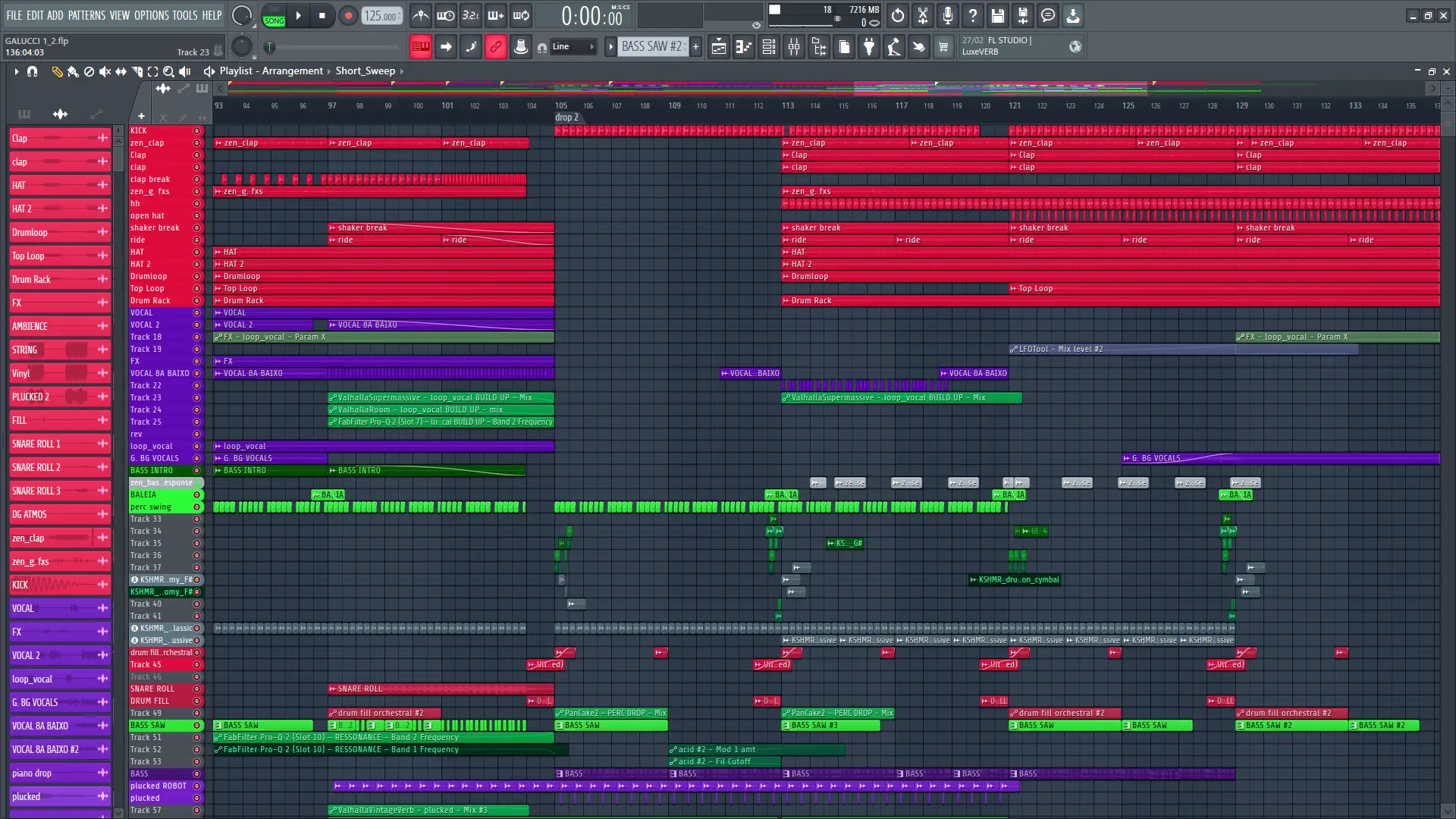Toggle typing keyboard to piano icon
The height and width of the screenshot is (819, 1456).
421,47
